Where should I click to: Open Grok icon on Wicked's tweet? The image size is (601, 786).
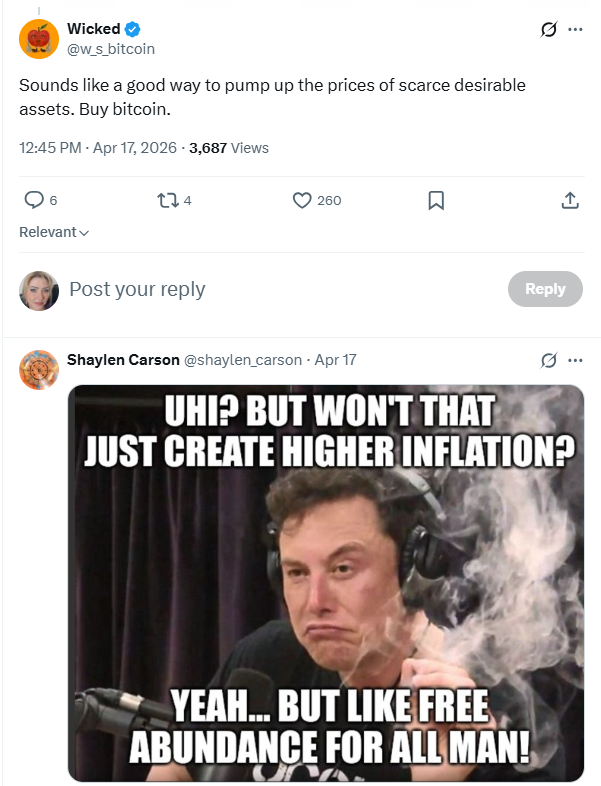(x=548, y=30)
